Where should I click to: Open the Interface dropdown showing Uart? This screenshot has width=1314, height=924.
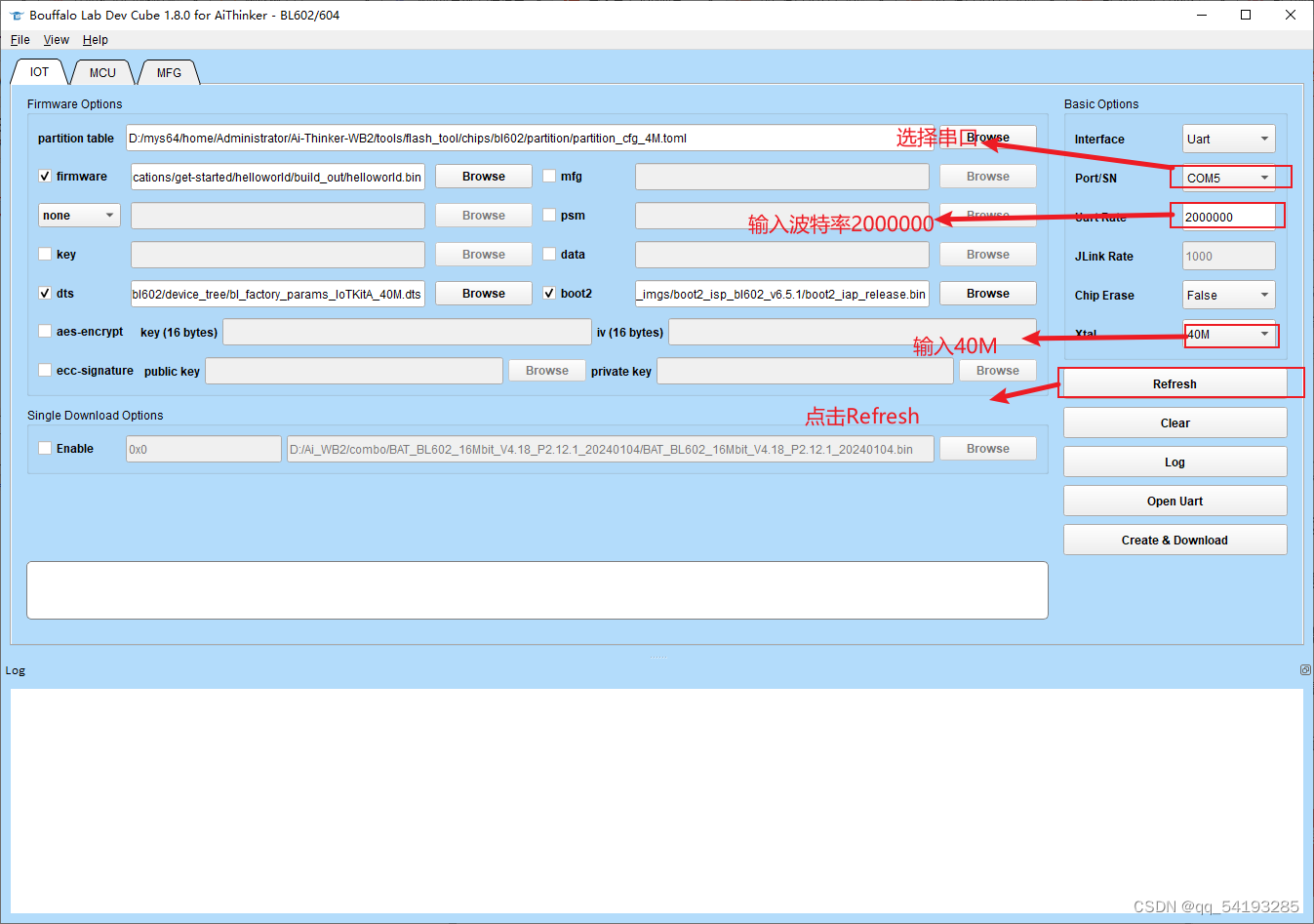pyautogui.click(x=1229, y=140)
